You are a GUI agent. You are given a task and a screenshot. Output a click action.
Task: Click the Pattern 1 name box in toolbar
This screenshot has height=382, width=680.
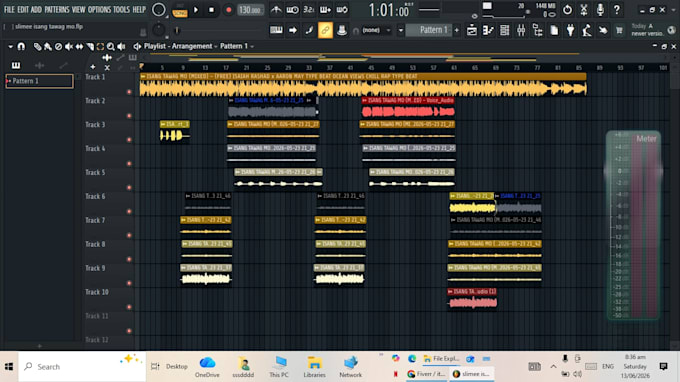tap(429, 30)
